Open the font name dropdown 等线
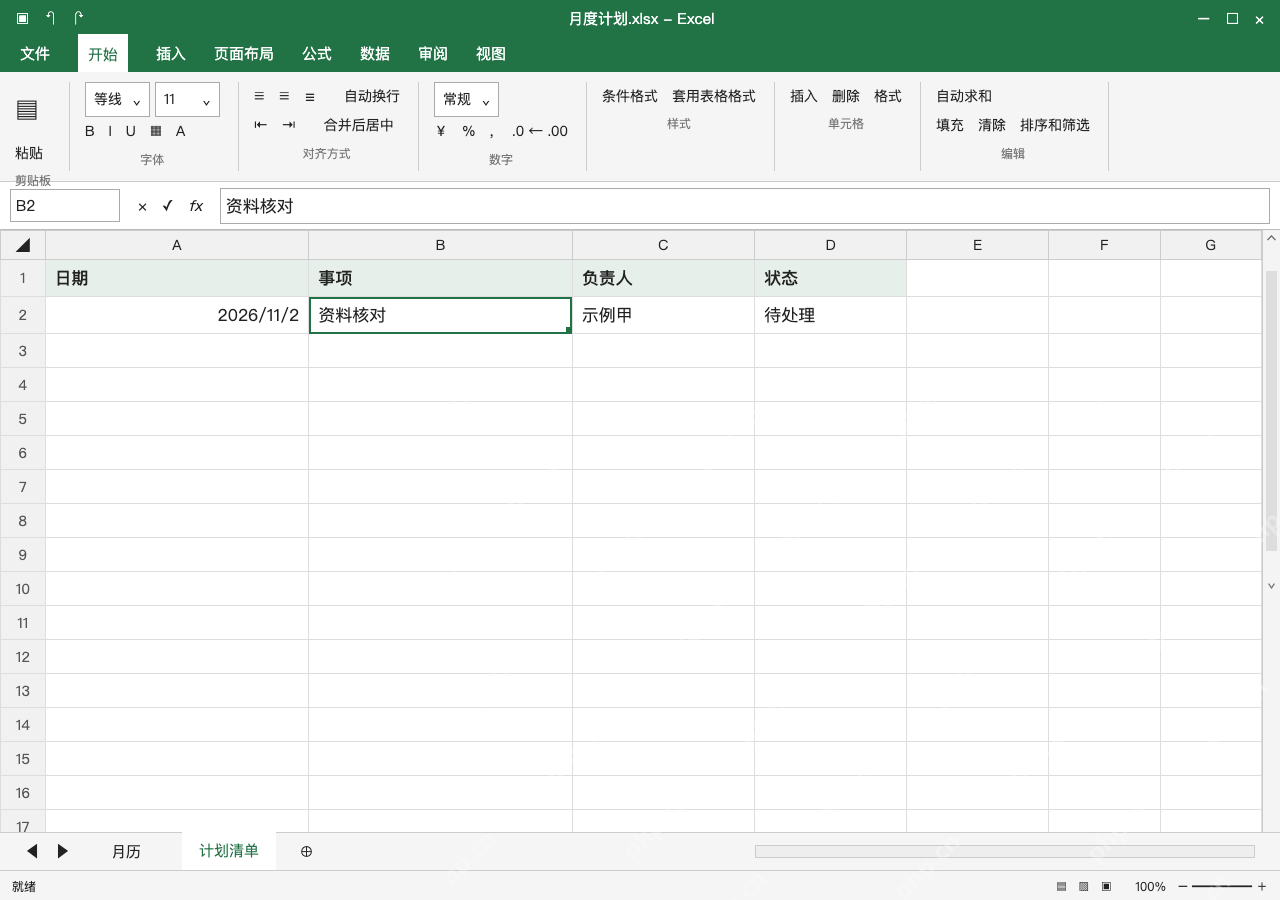 point(117,99)
